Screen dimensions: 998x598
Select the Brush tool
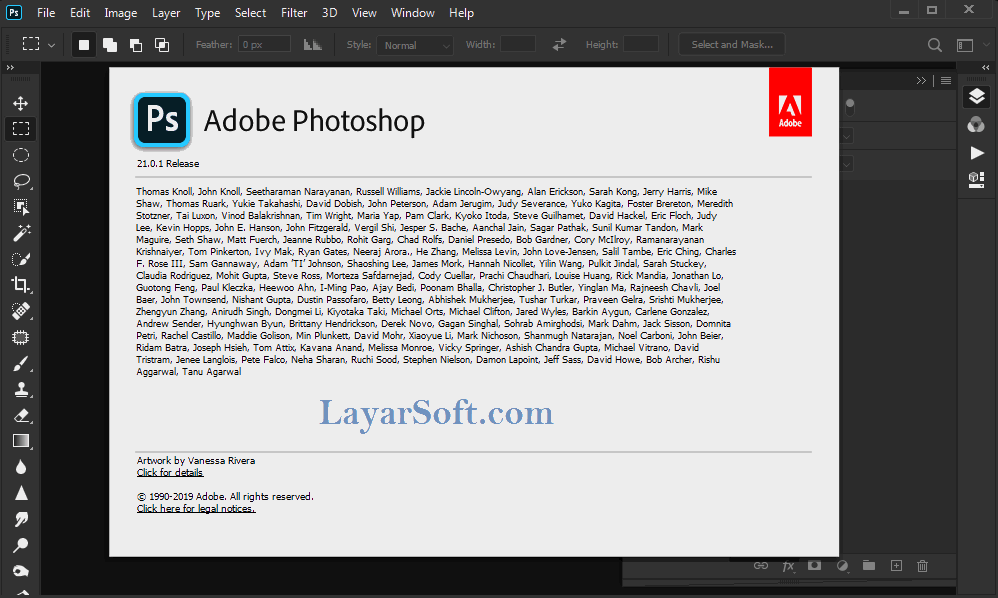tap(21, 363)
